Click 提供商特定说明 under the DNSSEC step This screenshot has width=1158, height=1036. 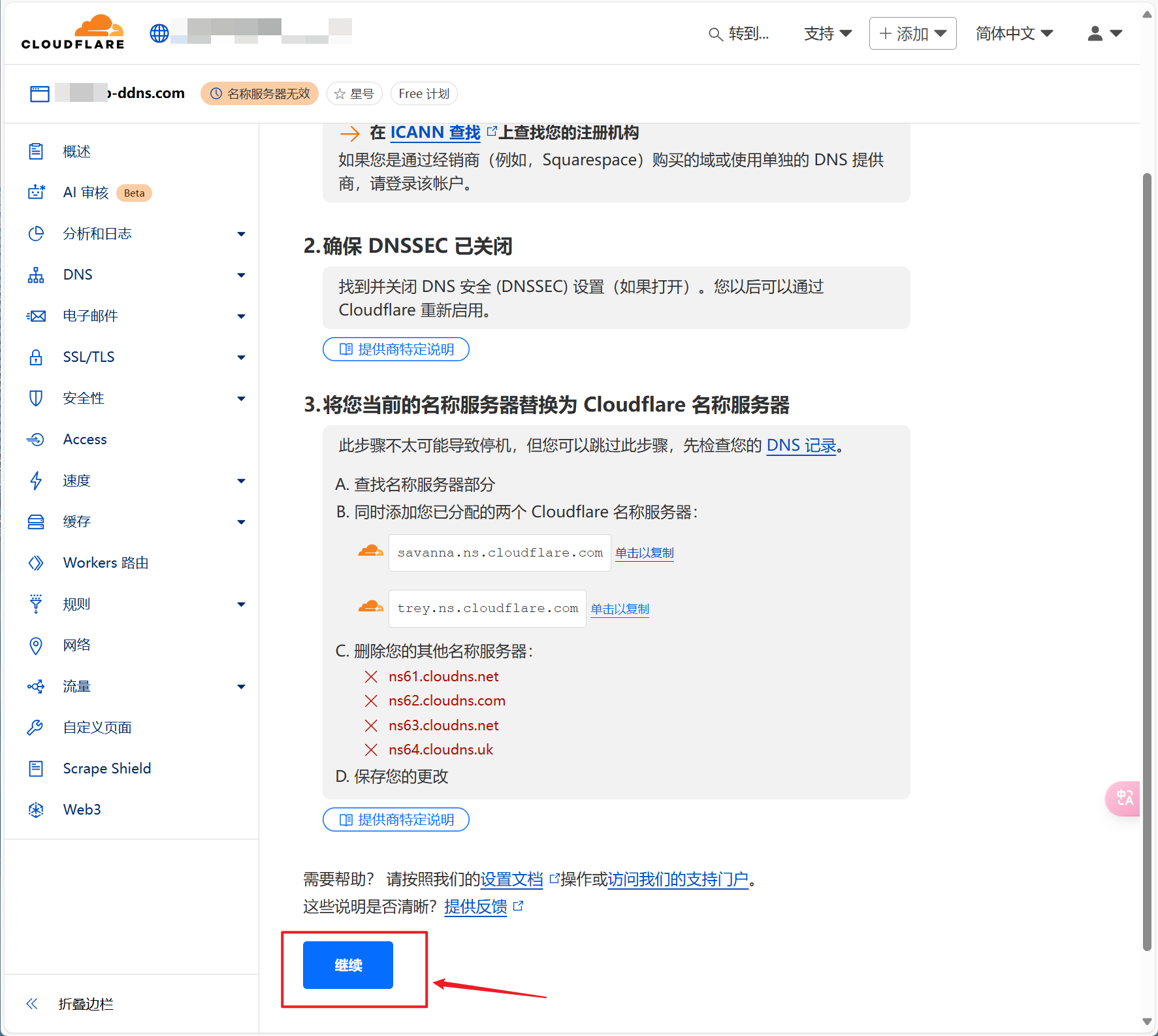point(396,349)
